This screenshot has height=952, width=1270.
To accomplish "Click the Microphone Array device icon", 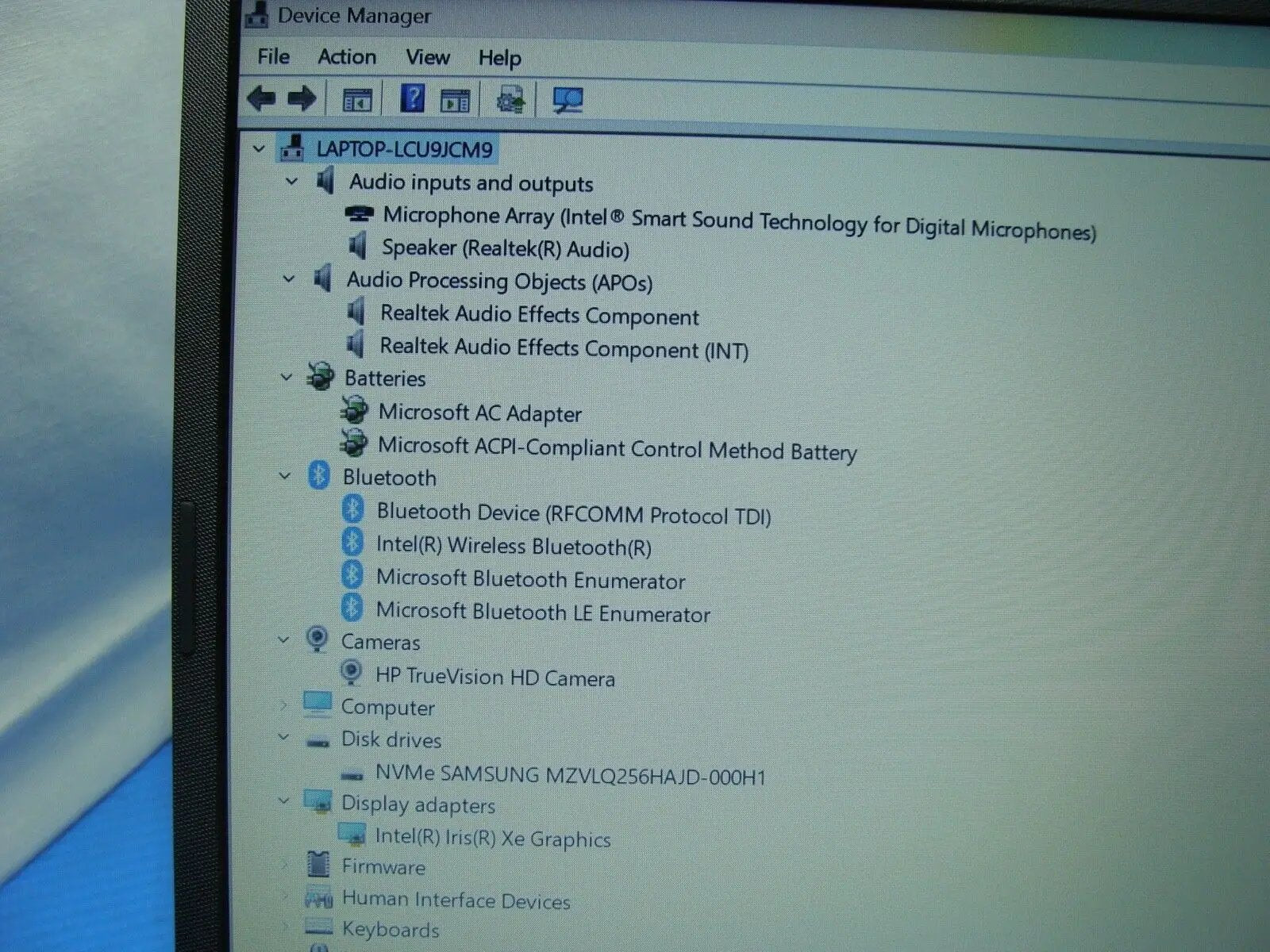I will coord(360,214).
